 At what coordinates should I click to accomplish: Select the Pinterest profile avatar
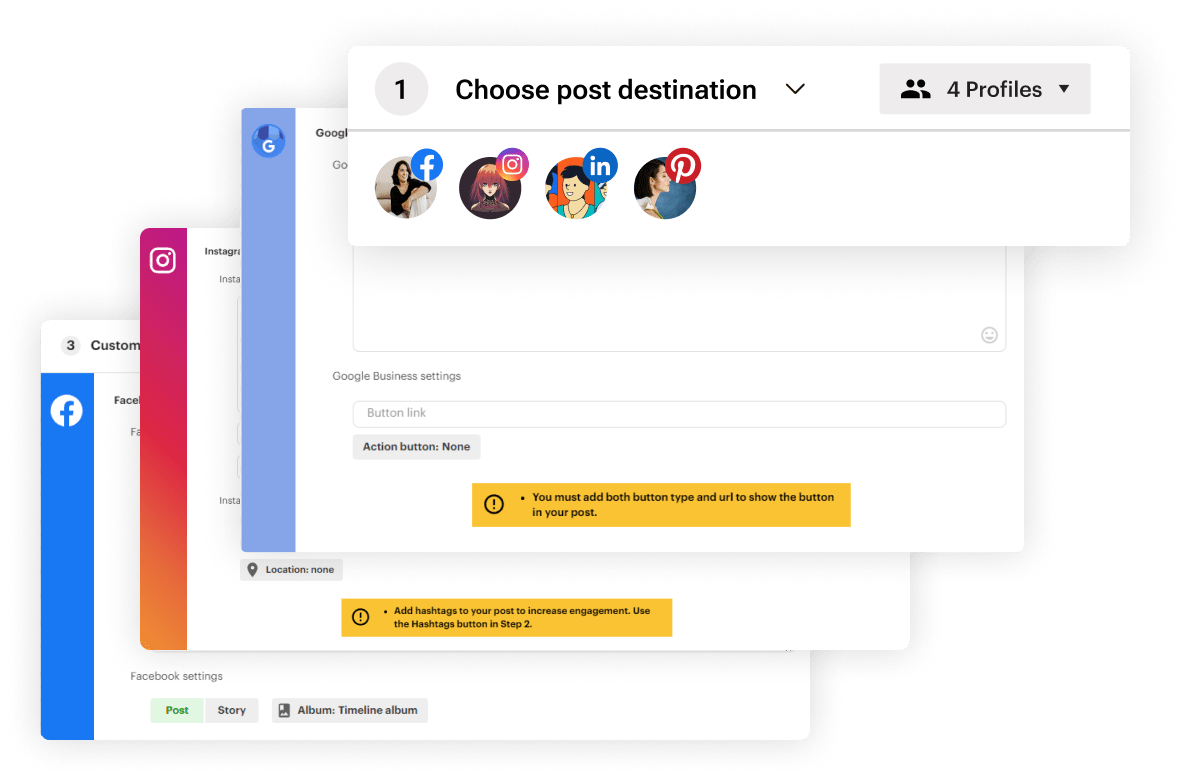pyautogui.click(x=664, y=188)
